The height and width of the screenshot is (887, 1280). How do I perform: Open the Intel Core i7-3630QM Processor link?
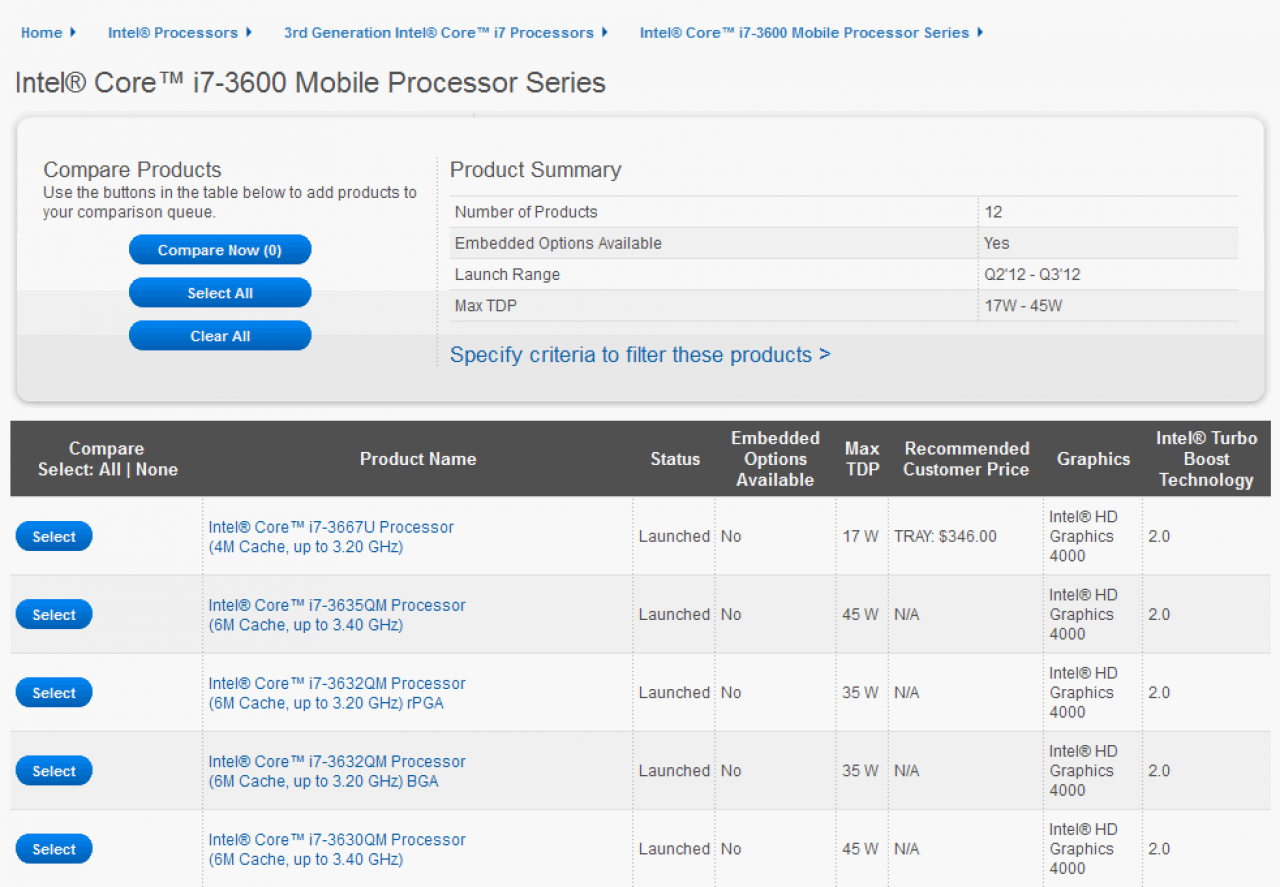[x=337, y=849]
